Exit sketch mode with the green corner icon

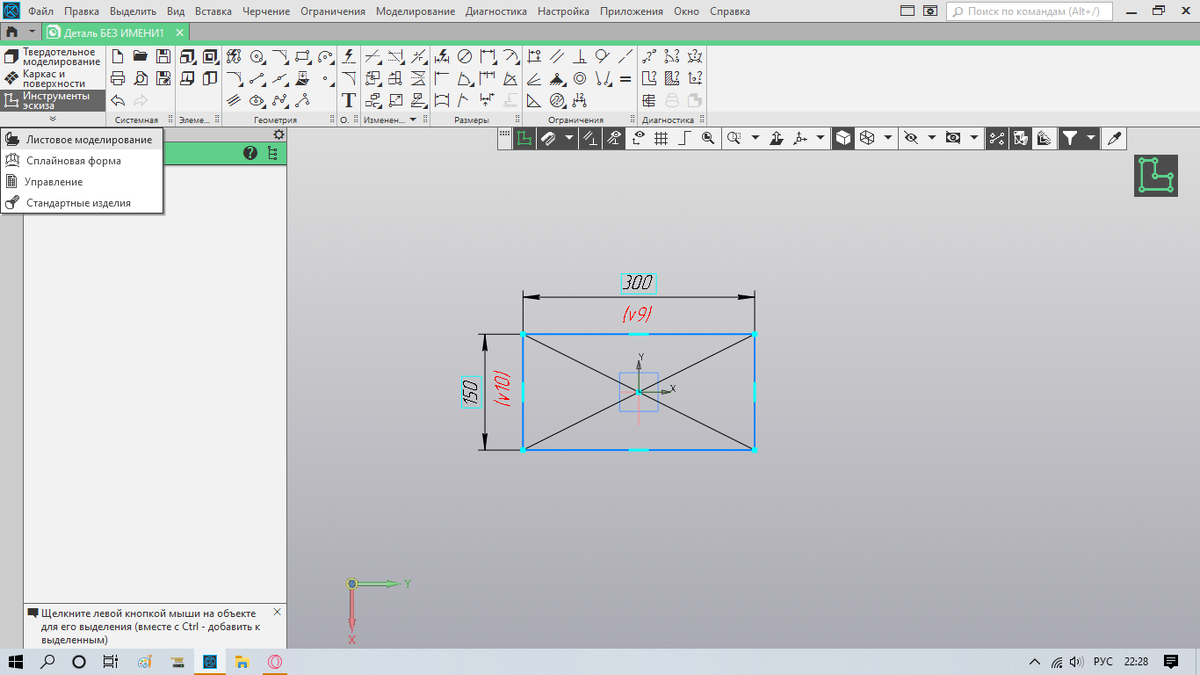click(x=1156, y=175)
